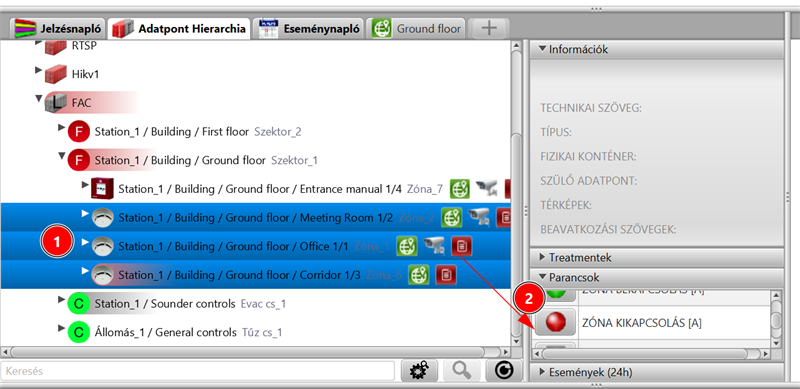Open document icon for Office 1/1
Screen dimensions: 800x389
[x=461, y=246]
